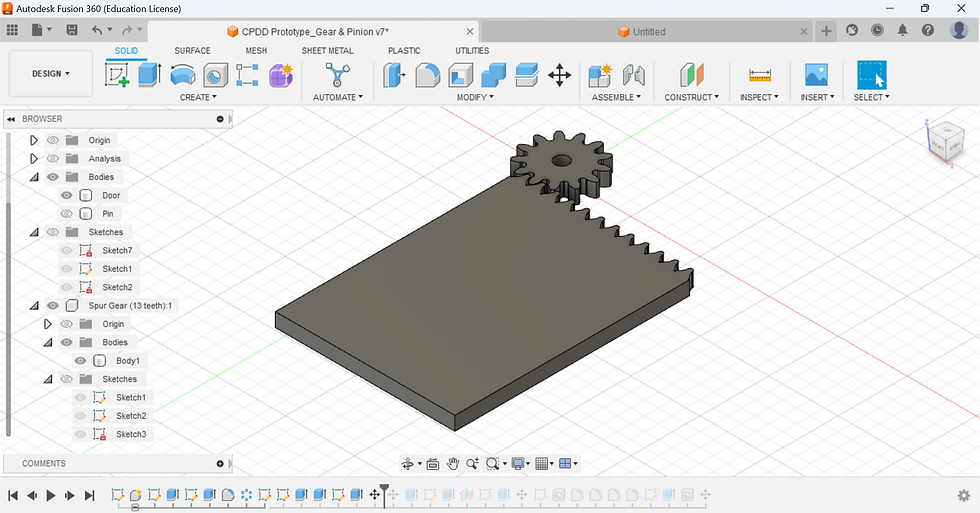Viewport: 980px width, 513px height.
Task: Switch to the PLASTIC tab
Action: 404,51
